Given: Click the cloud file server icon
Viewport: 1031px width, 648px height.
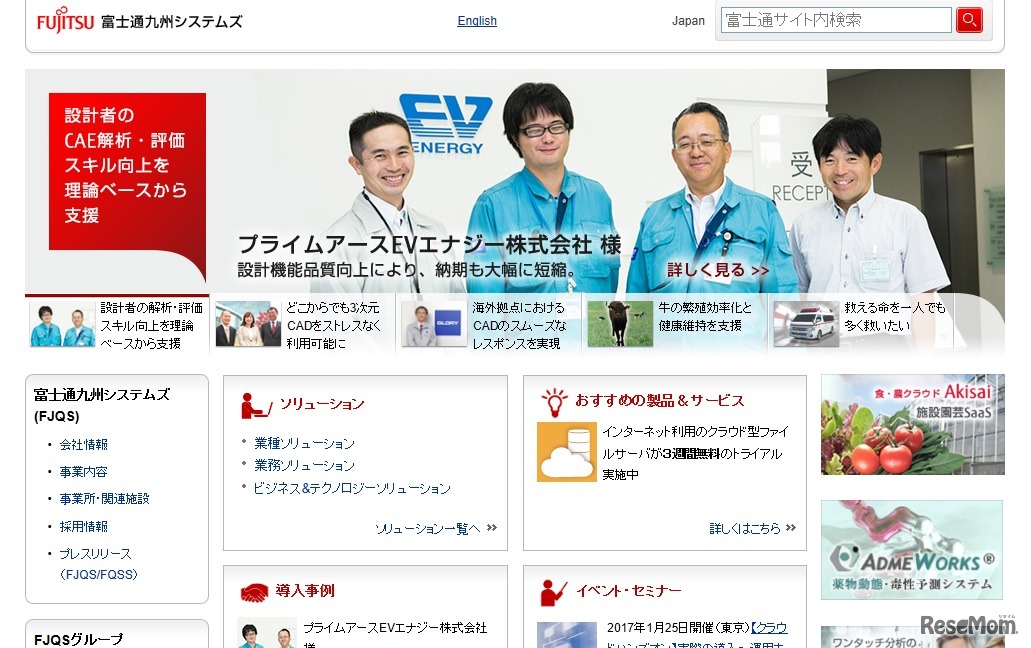Looking at the screenshot, I should pyautogui.click(x=566, y=452).
